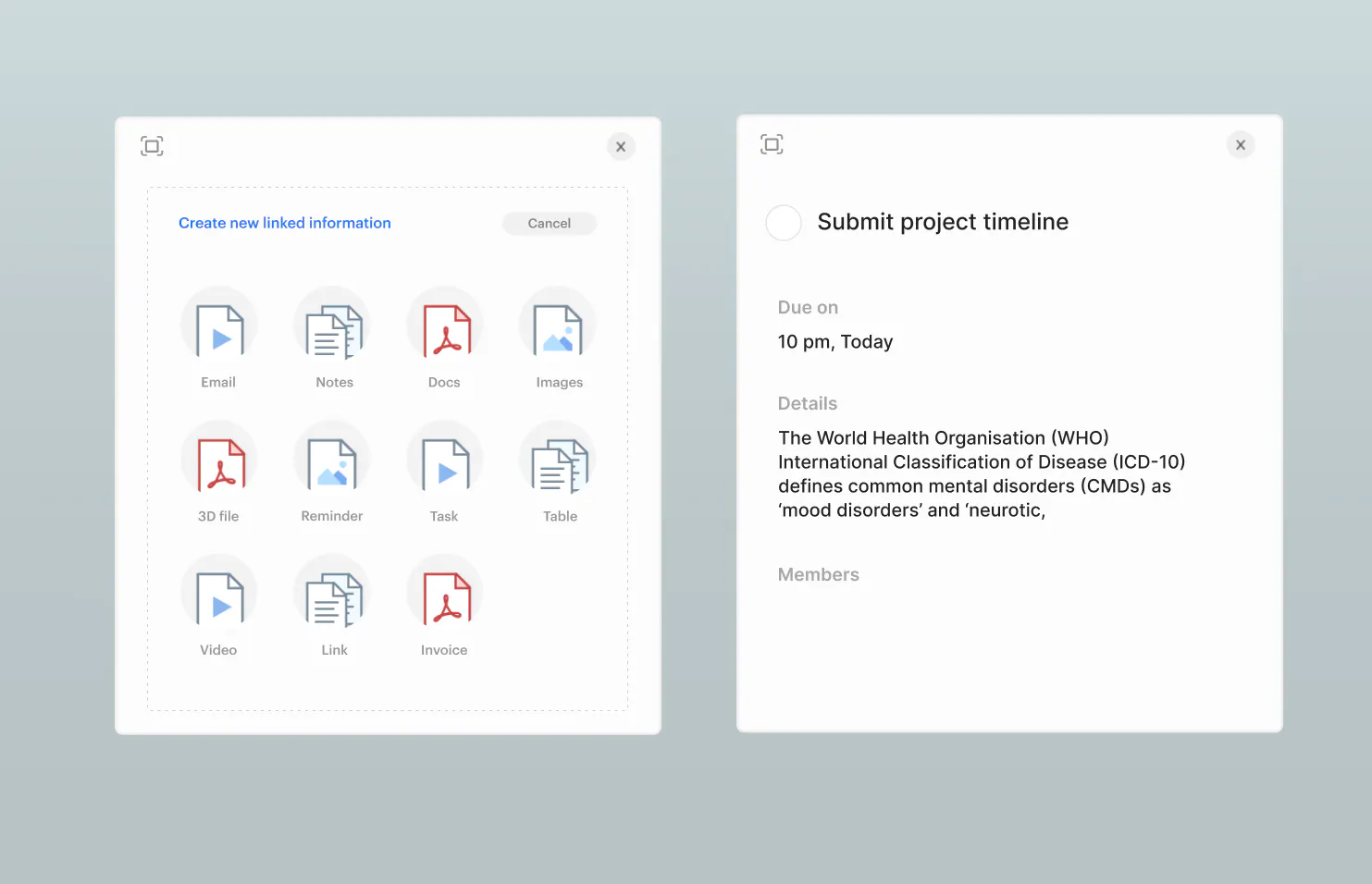The image size is (1372, 884).
Task: Choose the Notes document icon
Action: [x=332, y=325]
